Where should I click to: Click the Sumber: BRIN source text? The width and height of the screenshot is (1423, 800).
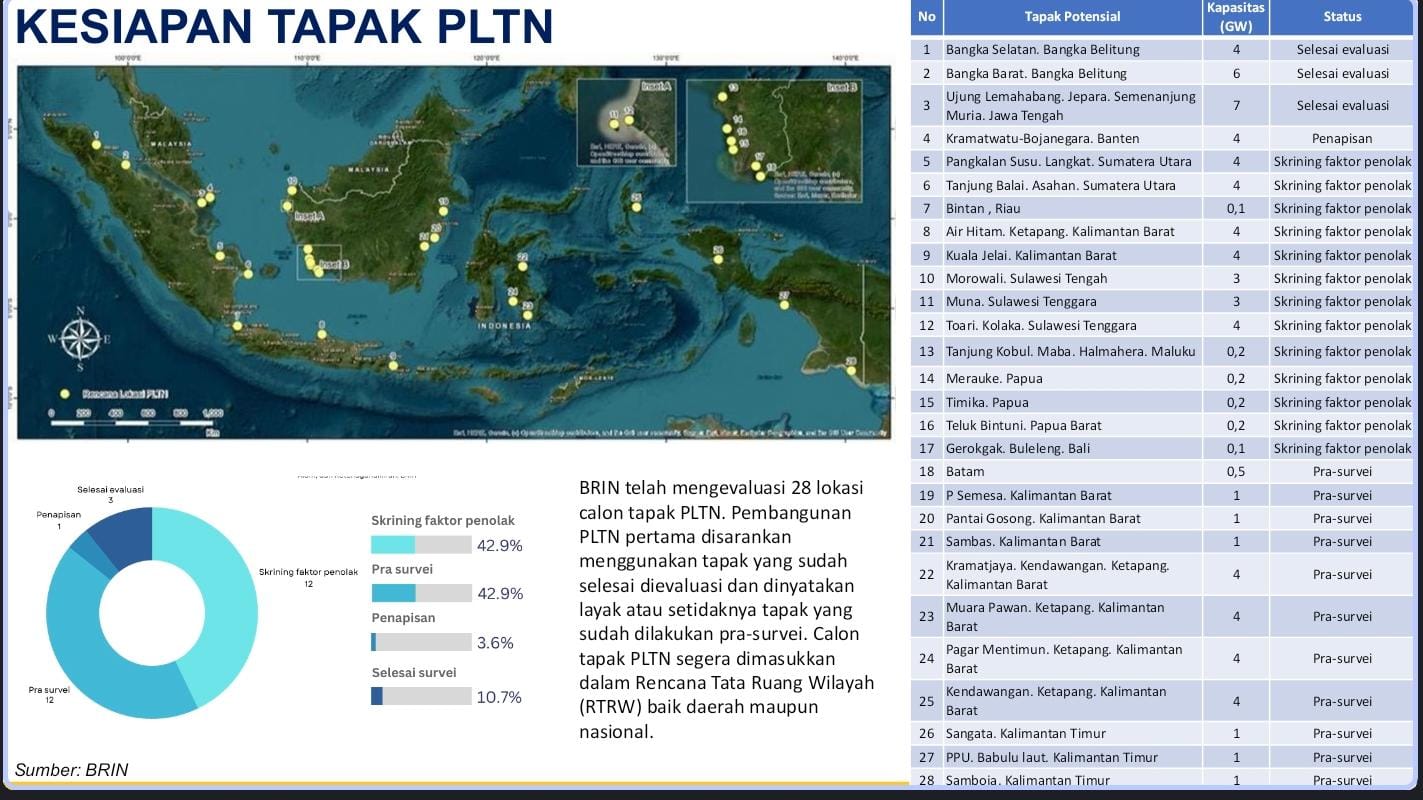(x=71, y=770)
